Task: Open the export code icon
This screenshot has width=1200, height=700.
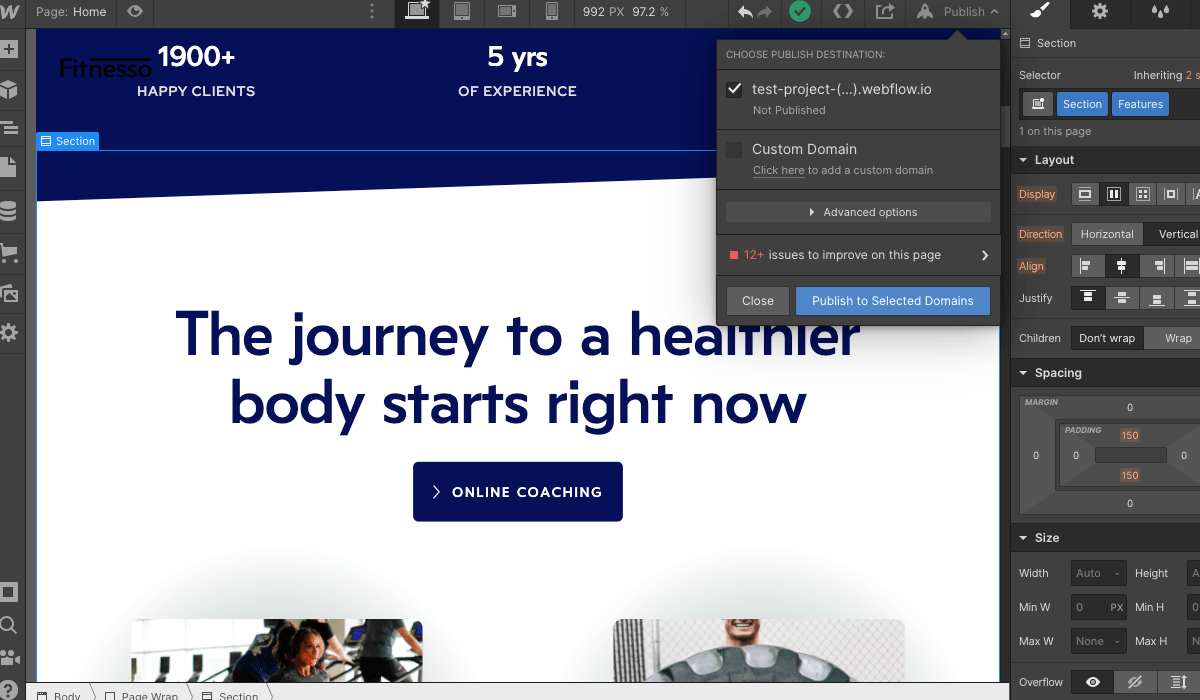Action: (843, 12)
